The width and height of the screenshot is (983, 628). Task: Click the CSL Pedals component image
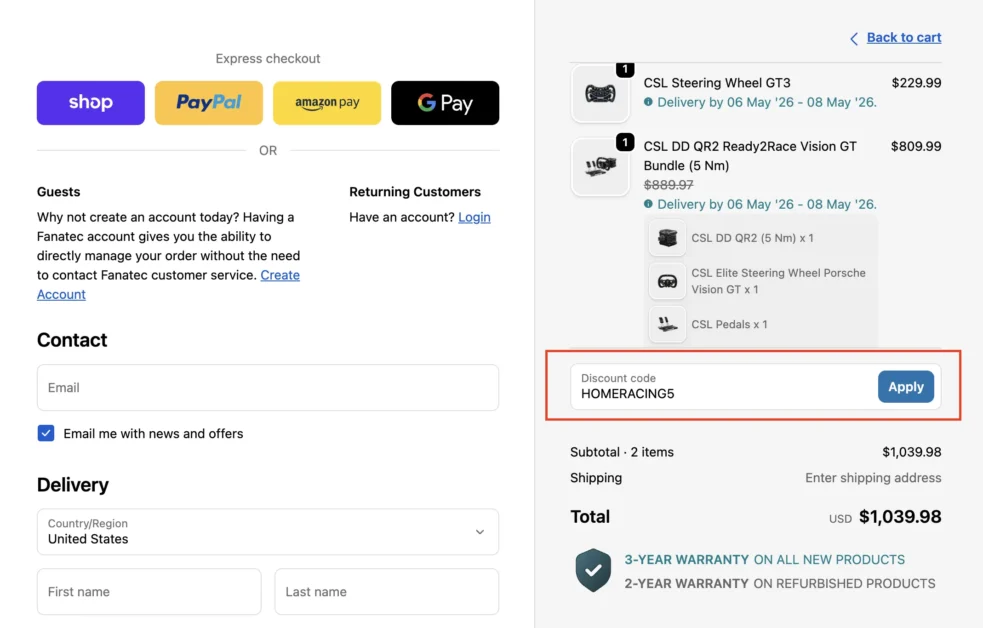[667, 324]
